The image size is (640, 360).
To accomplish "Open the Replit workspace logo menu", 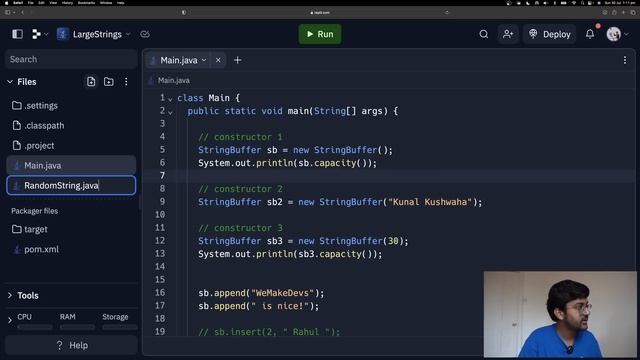I will (40, 34).
